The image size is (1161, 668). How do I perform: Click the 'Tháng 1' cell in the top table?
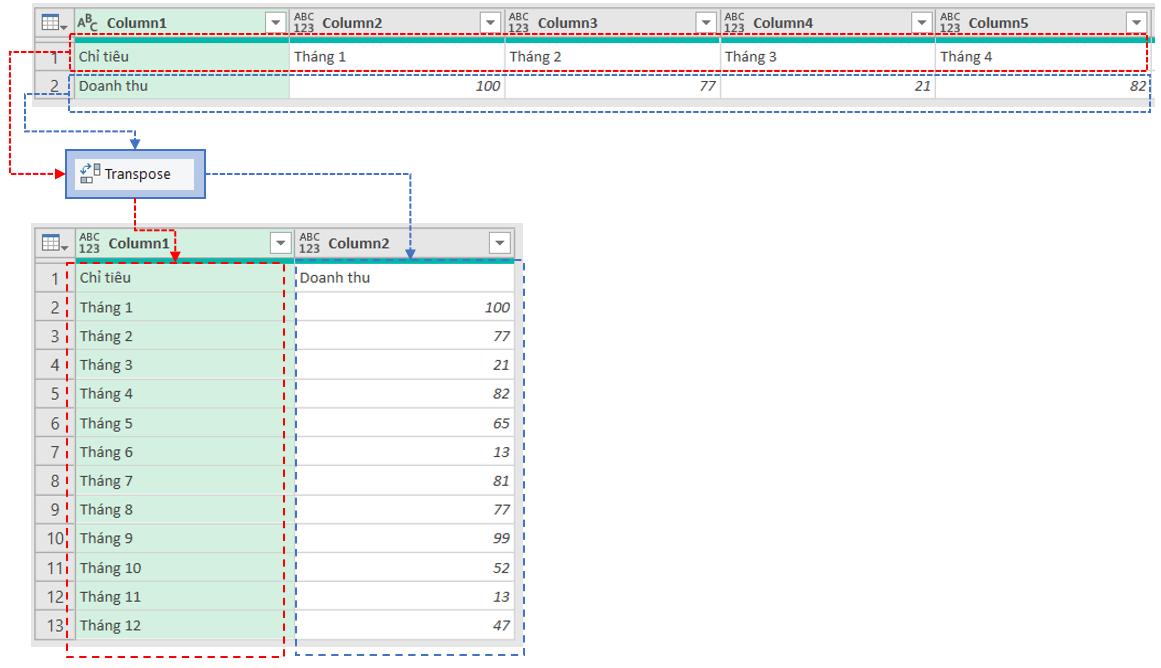(x=397, y=56)
